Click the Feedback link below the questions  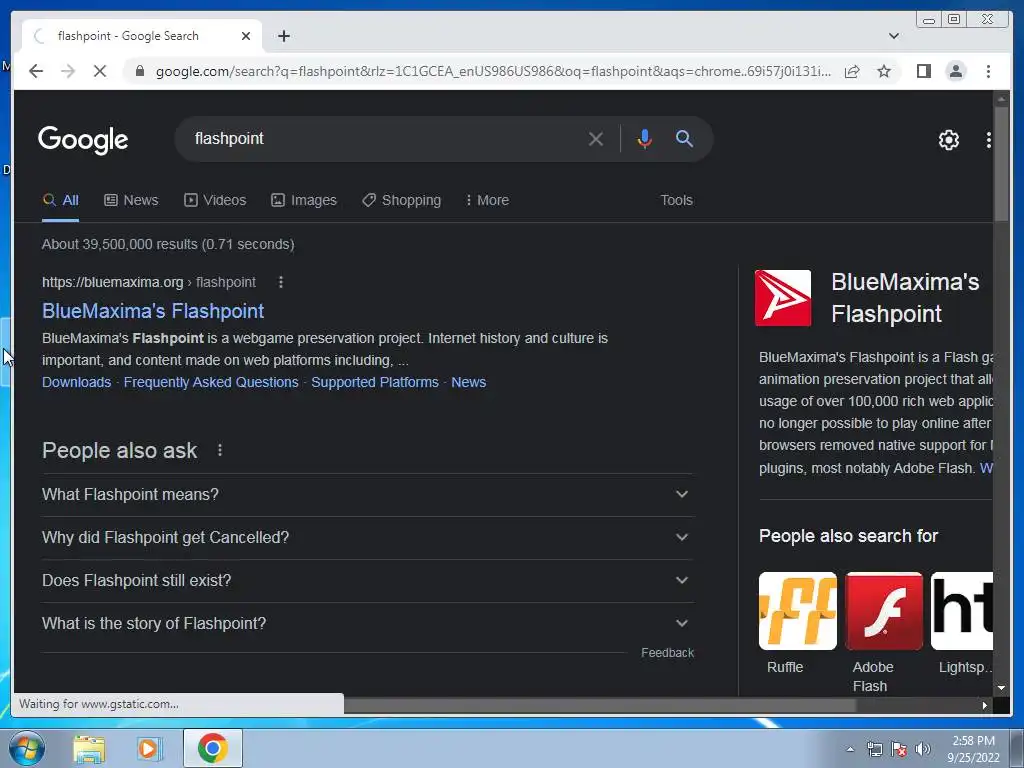(x=667, y=652)
